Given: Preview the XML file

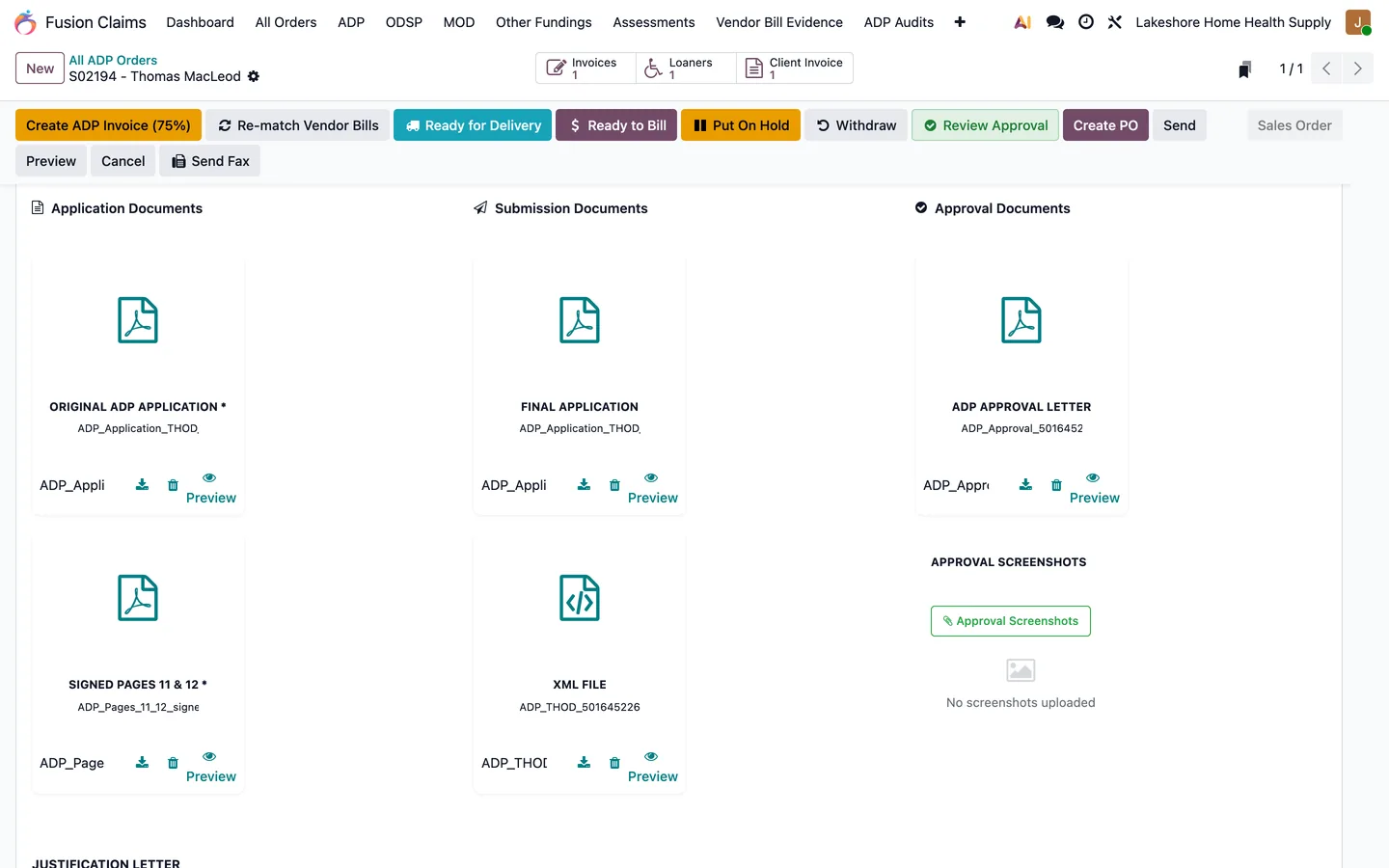Looking at the screenshot, I should 652,768.
